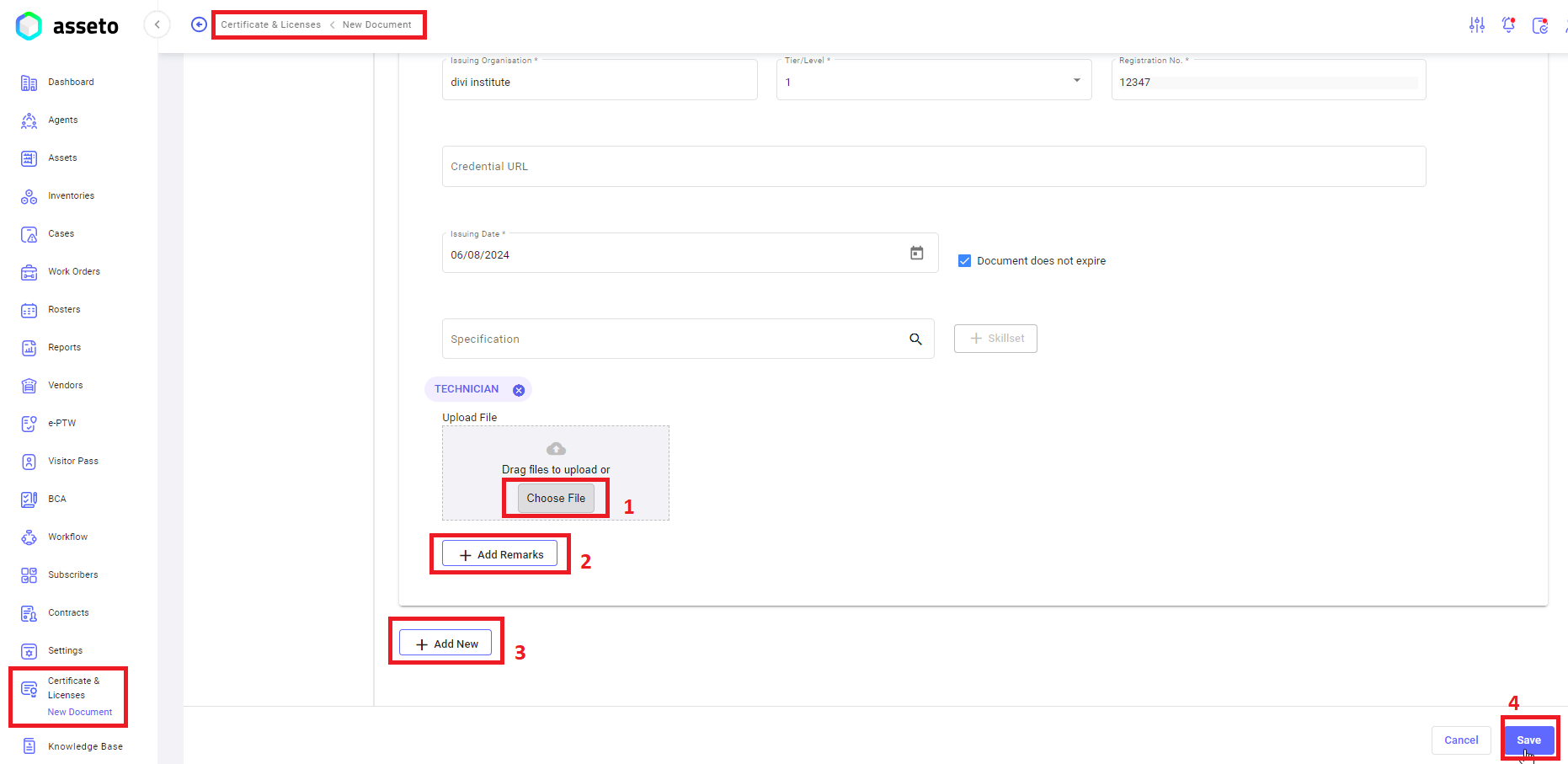This screenshot has width=1568, height=764.
Task: Open the calendar alerts icon in header
Action: click(x=1540, y=25)
